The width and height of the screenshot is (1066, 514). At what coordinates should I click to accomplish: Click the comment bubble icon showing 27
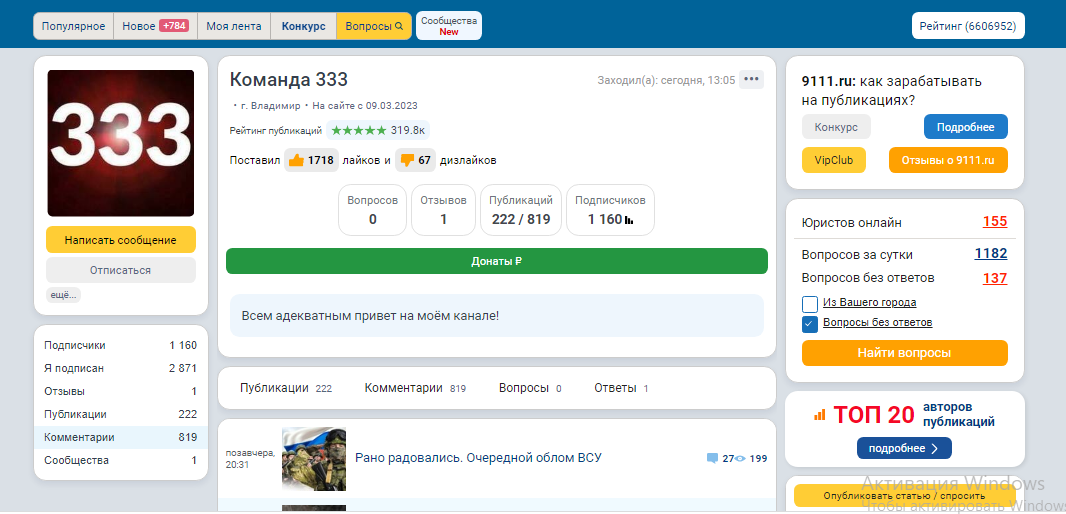coord(712,458)
